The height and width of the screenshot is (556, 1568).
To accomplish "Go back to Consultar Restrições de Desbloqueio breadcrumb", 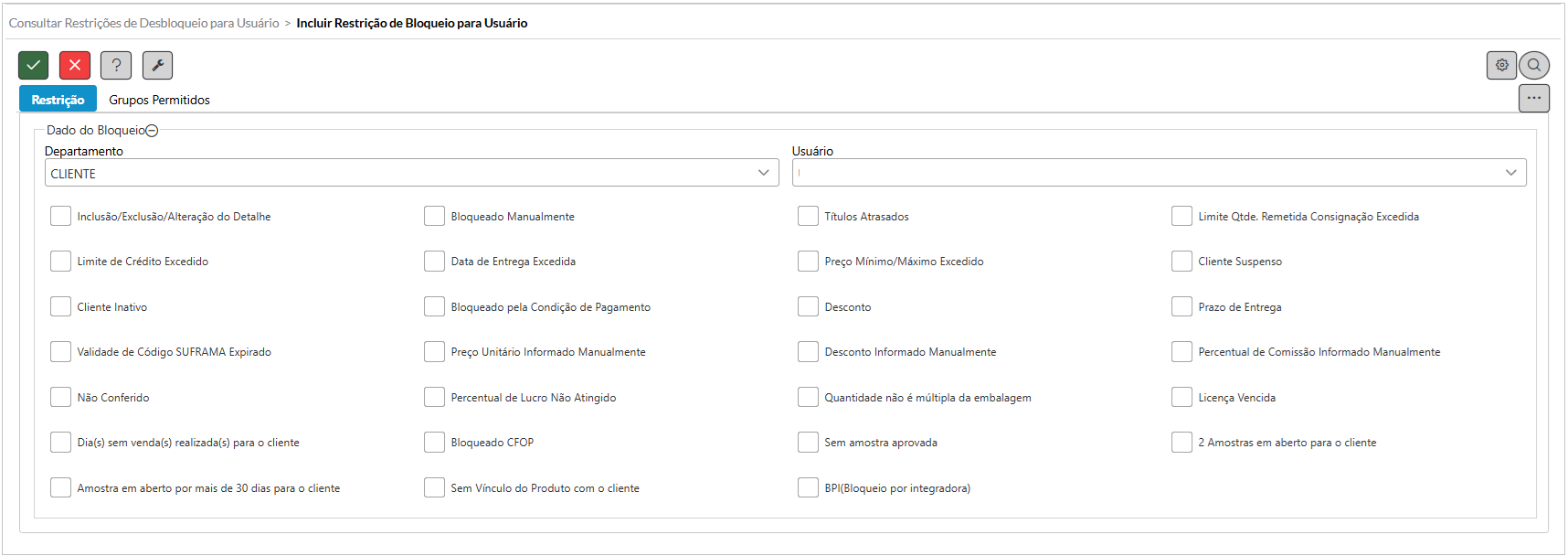I will click(143, 23).
